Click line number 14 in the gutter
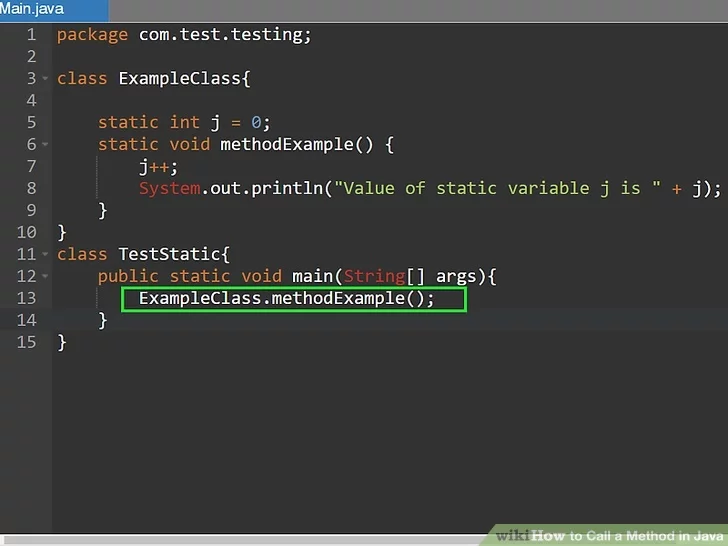728x546 pixels. [x=26, y=320]
